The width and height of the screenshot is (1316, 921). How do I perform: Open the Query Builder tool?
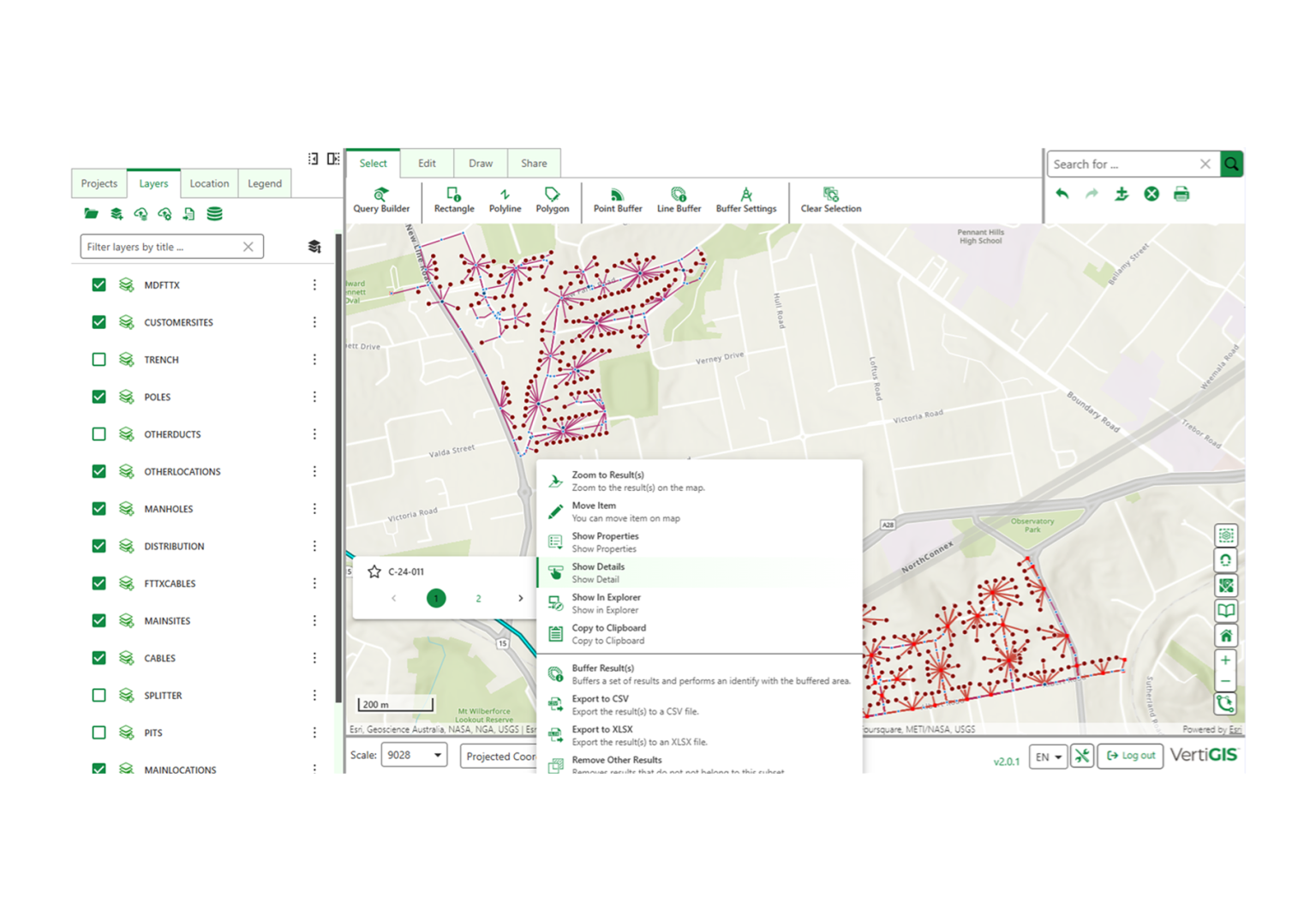tap(381, 200)
